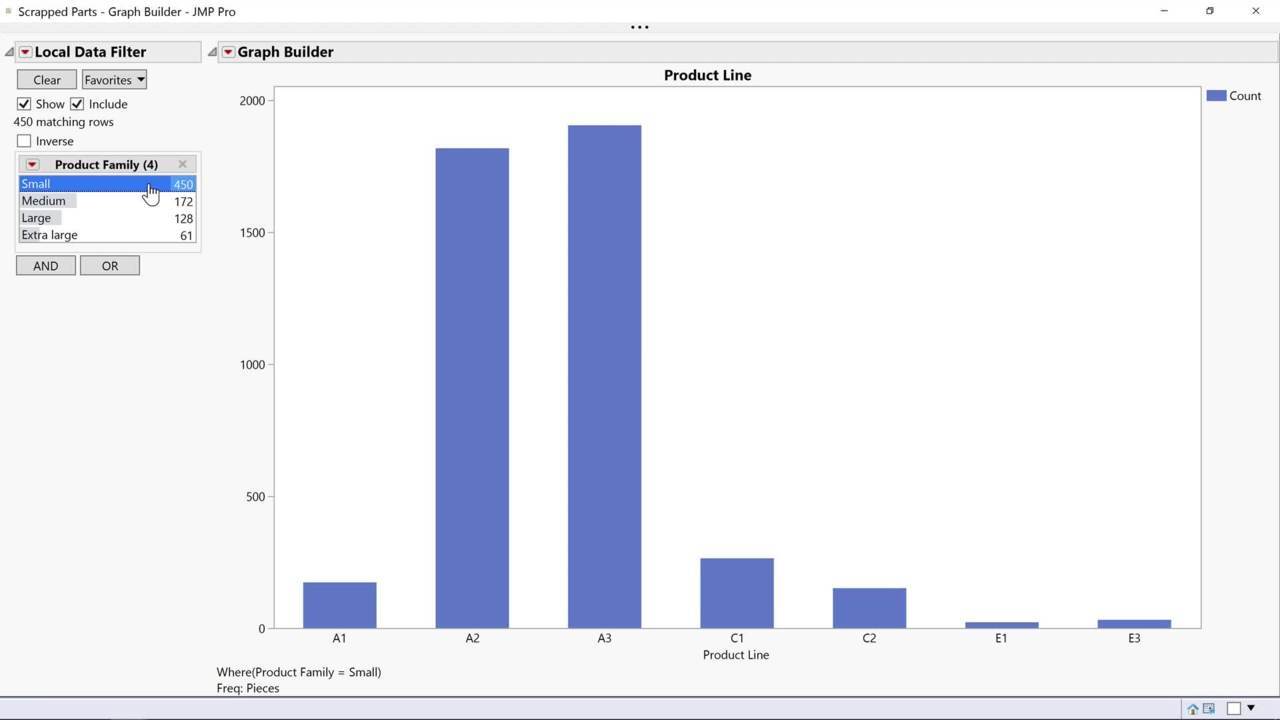Screen dimensions: 1280x720
Task: Open the Graph Builder red triangle menu
Action: coord(228,52)
